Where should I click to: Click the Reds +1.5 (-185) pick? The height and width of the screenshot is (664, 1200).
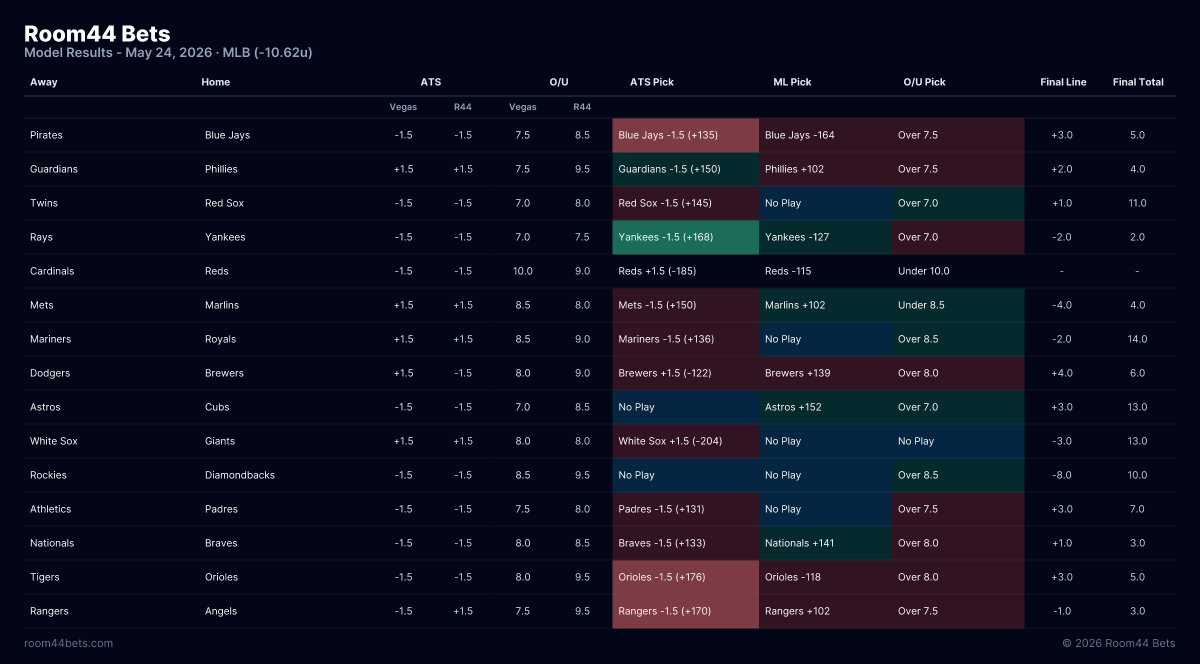click(x=686, y=271)
